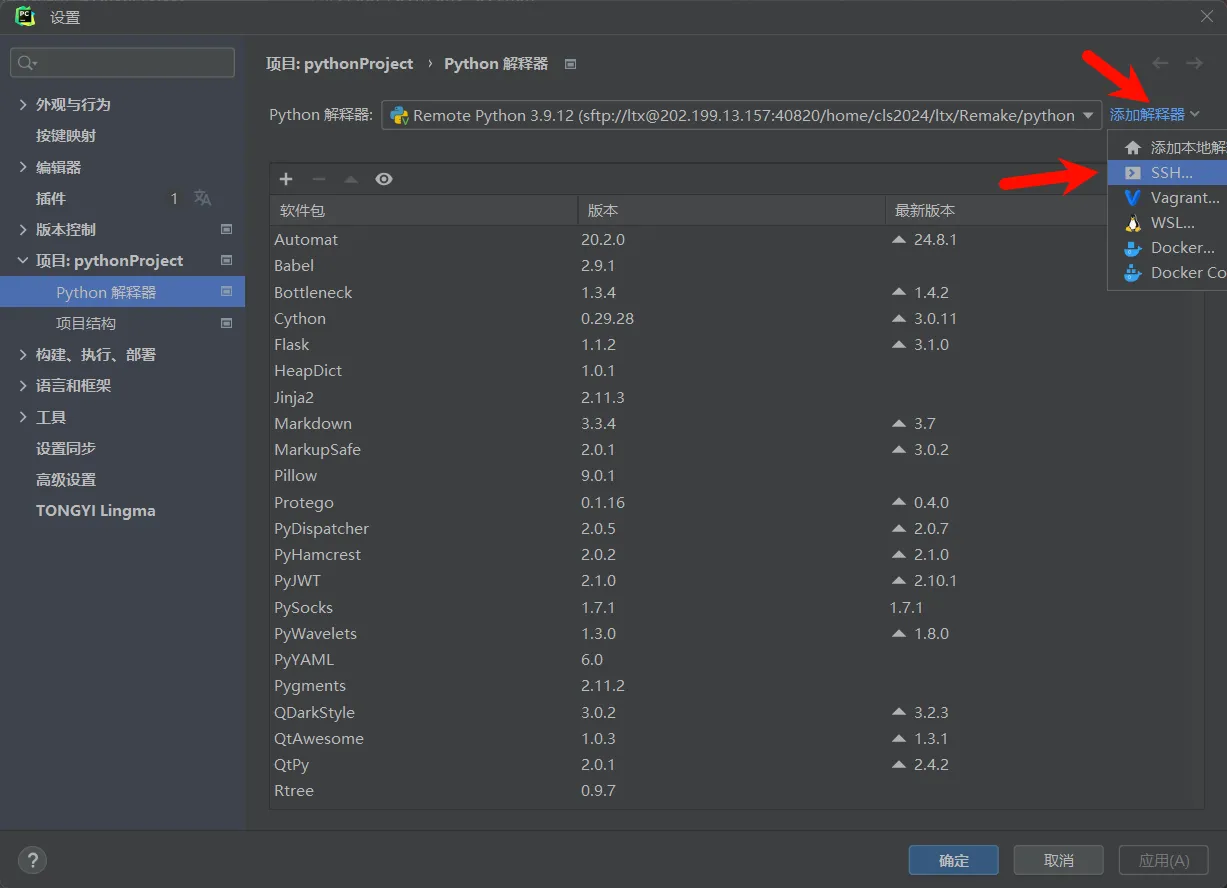This screenshot has height=888, width=1227.
Task: Choose SSH... from the add interpreter menu
Action: (1168, 173)
